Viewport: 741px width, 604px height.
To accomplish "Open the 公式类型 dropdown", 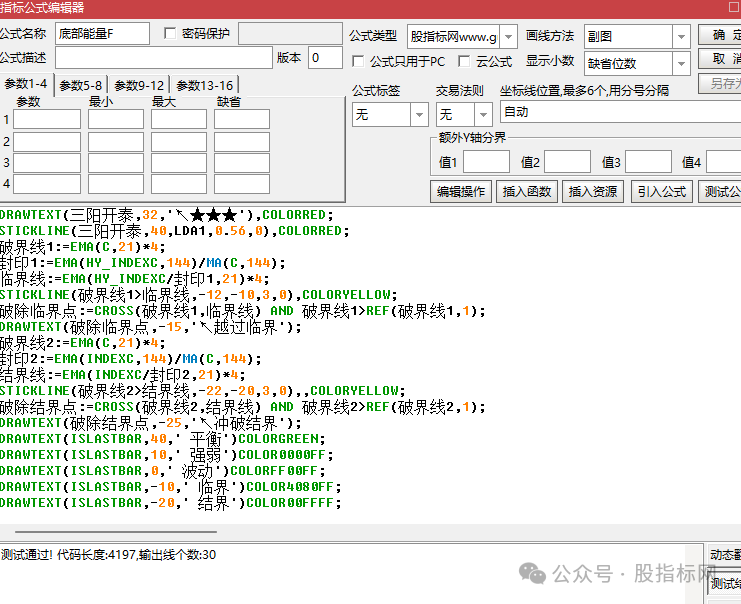I will [507, 37].
